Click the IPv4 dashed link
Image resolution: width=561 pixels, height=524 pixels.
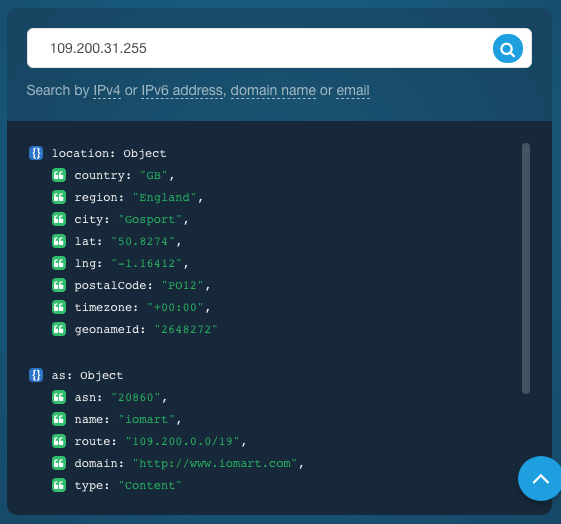click(107, 90)
